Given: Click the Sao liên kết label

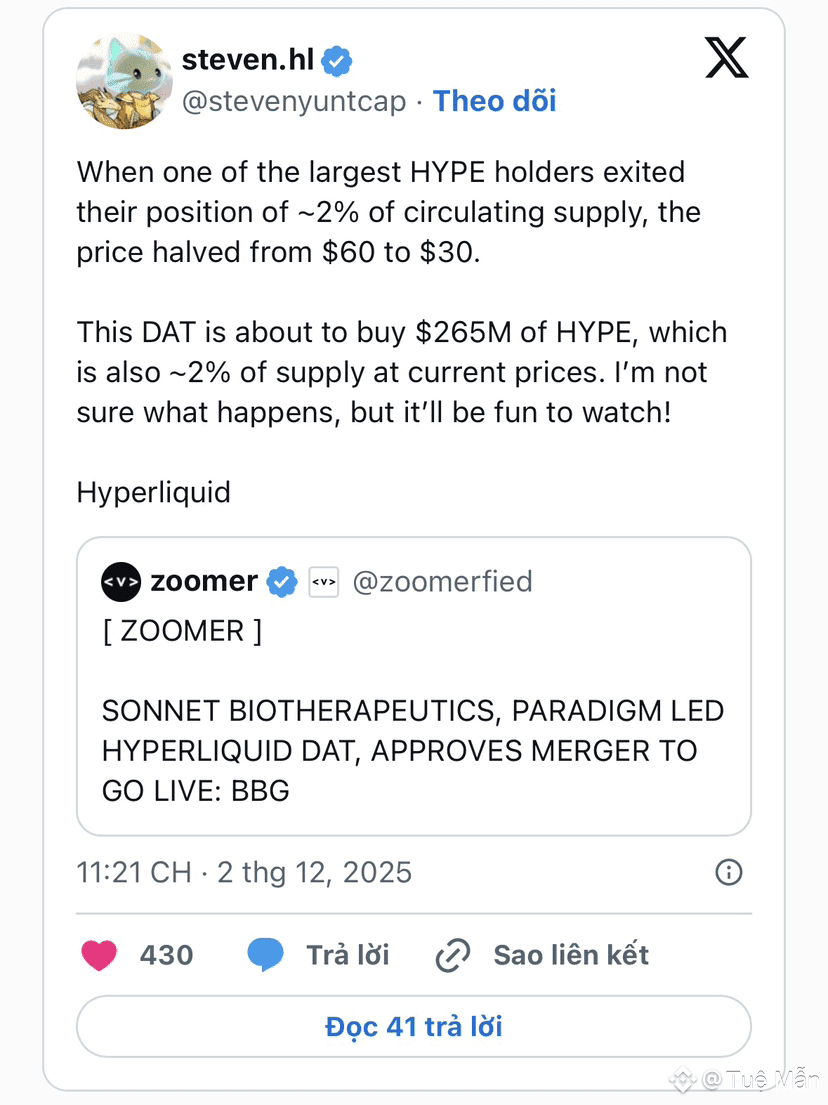Looking at the screenshot, I should point(571,955).
